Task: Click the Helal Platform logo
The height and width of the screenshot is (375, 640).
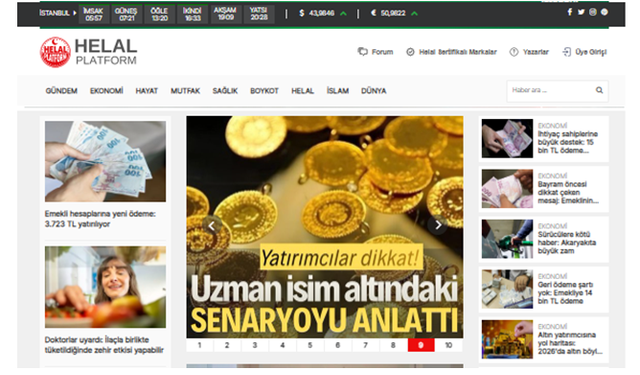Action: tap(89, 52)
